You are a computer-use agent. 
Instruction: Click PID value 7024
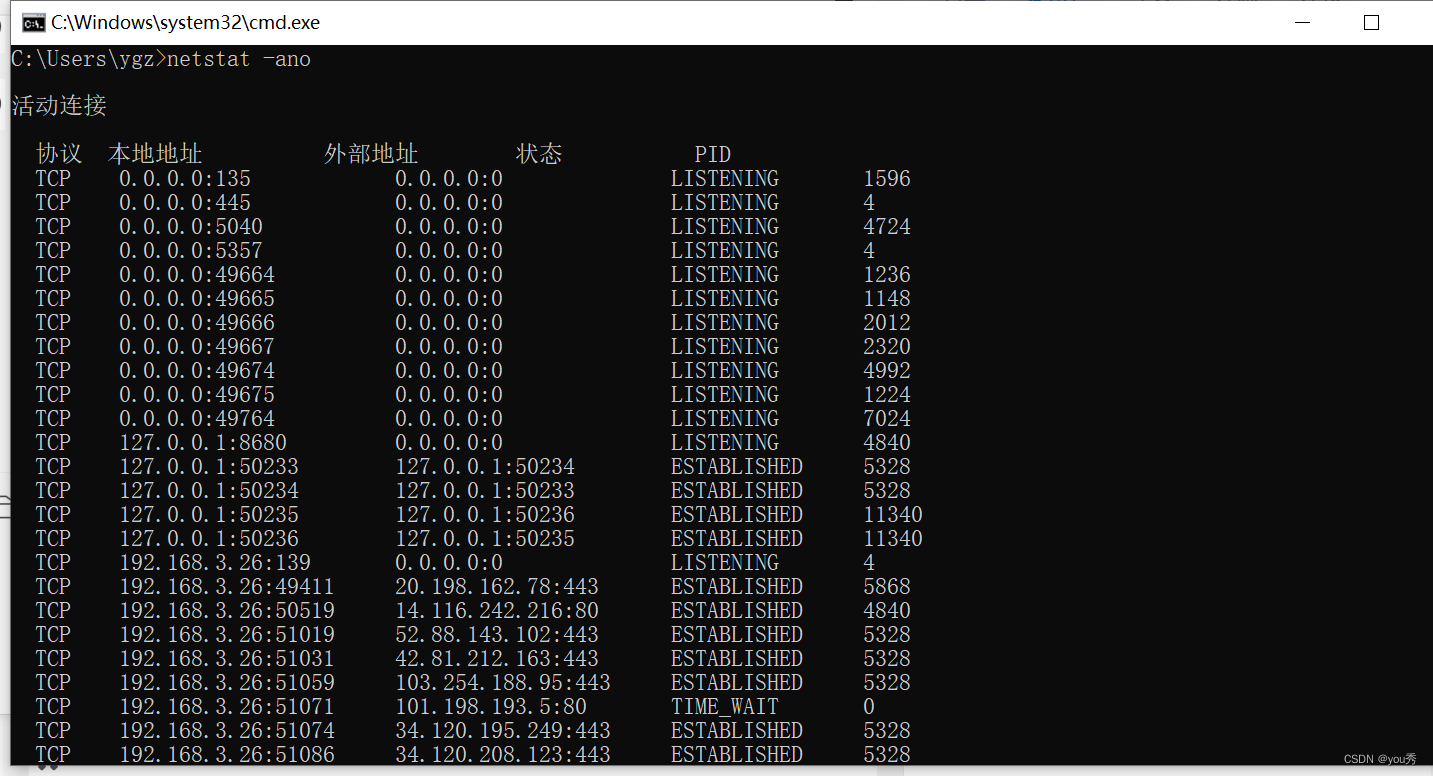[x=887, y=419]
